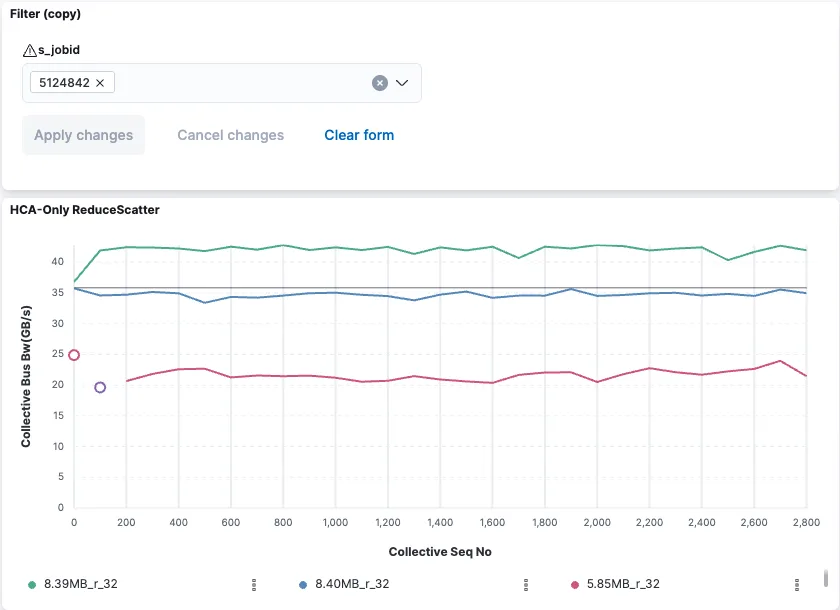Open the kebab menu beside 8.39MB_r_32
The width and height of the screenshot is (840, 610).
[253, 585]
